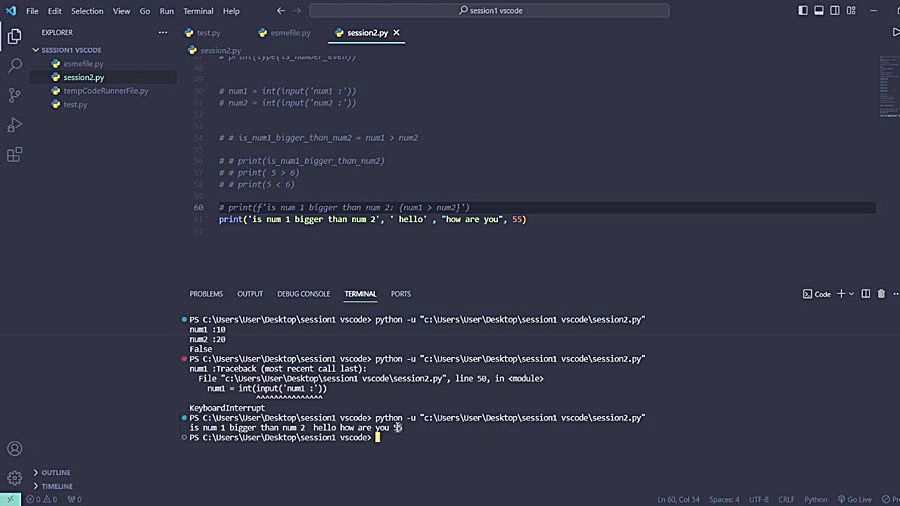Select the Code terminal instance
Screen dimensions: 900x506
click(x=817, y=294)
